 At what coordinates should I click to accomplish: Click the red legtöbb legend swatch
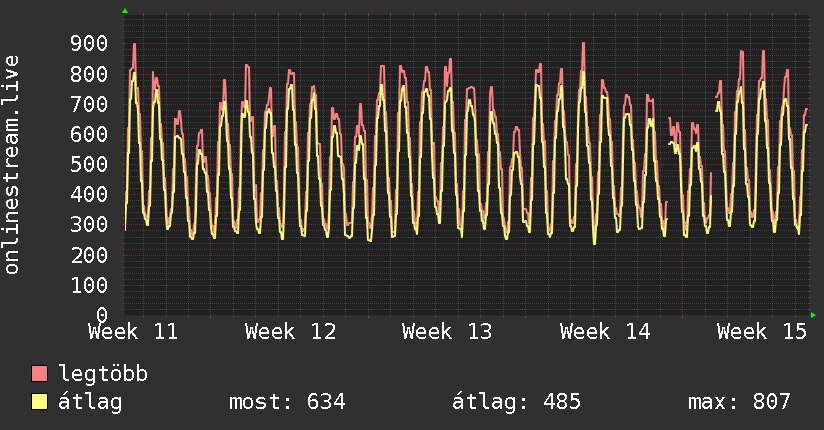point(39,374)
